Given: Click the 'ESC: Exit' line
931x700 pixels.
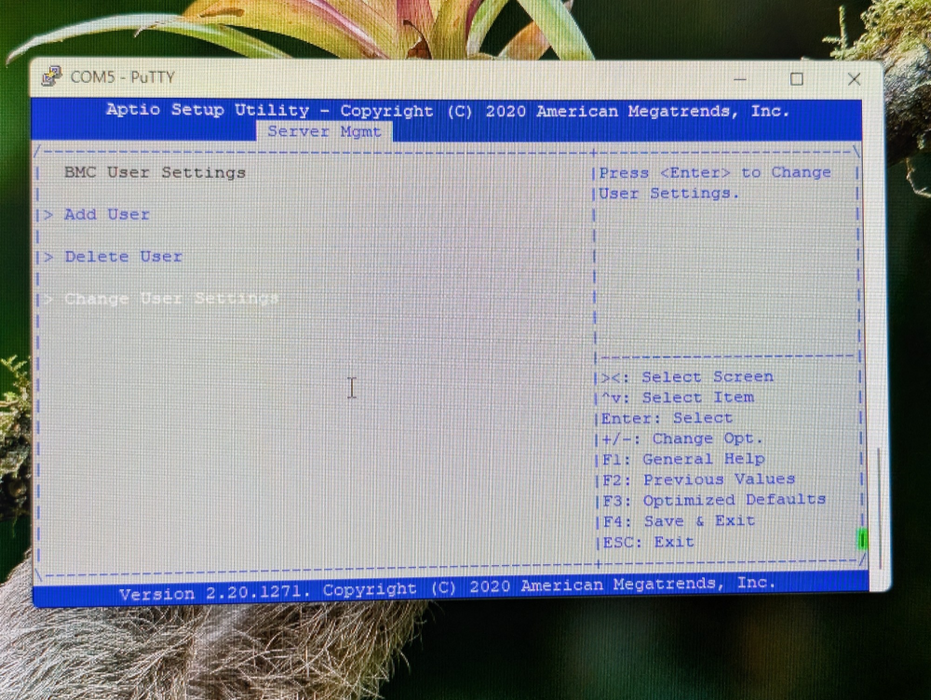Looking at the screenshot, I should (x=648, y=542).
